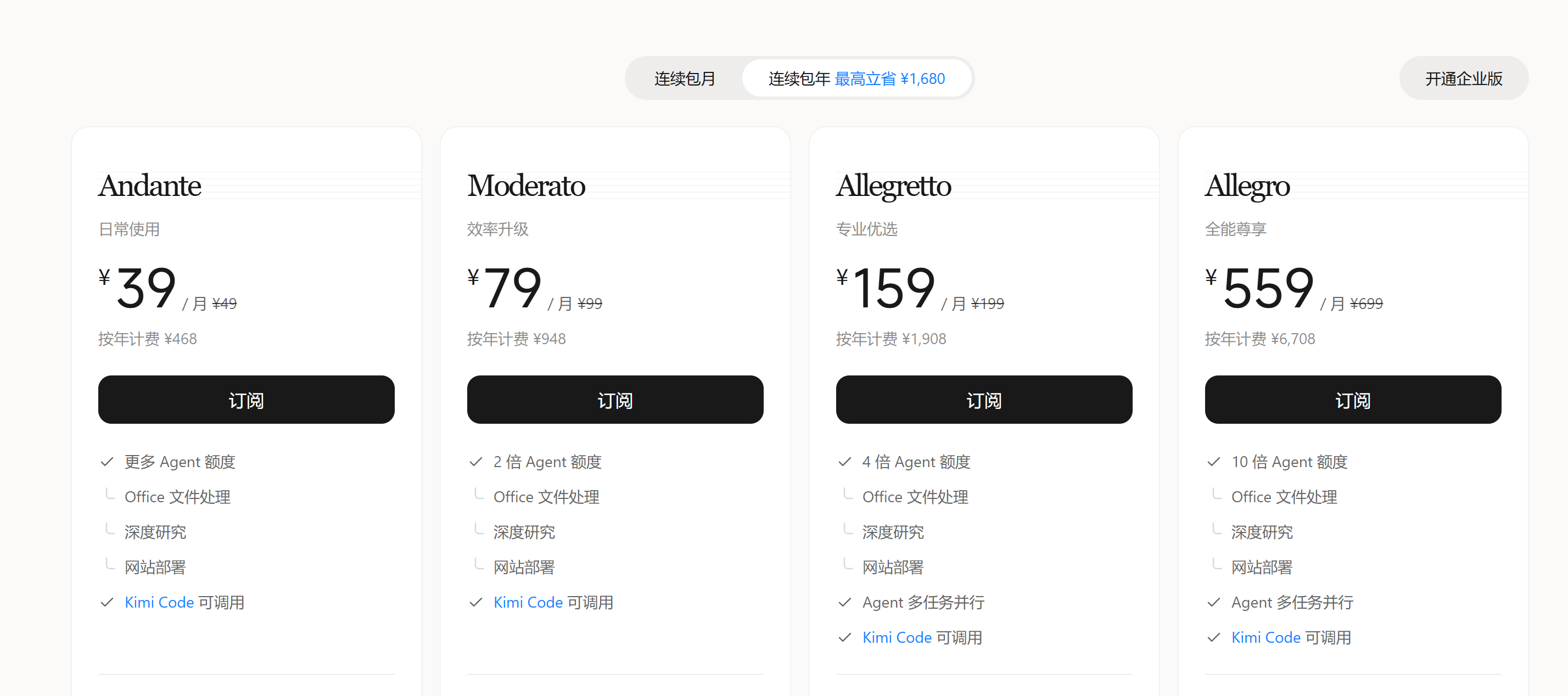Image resolution: width=1568 pixels, height=696 pixels.
Task: Click checkmark beside 10 倍 Agent 额度
Action: pos(1214,462)
